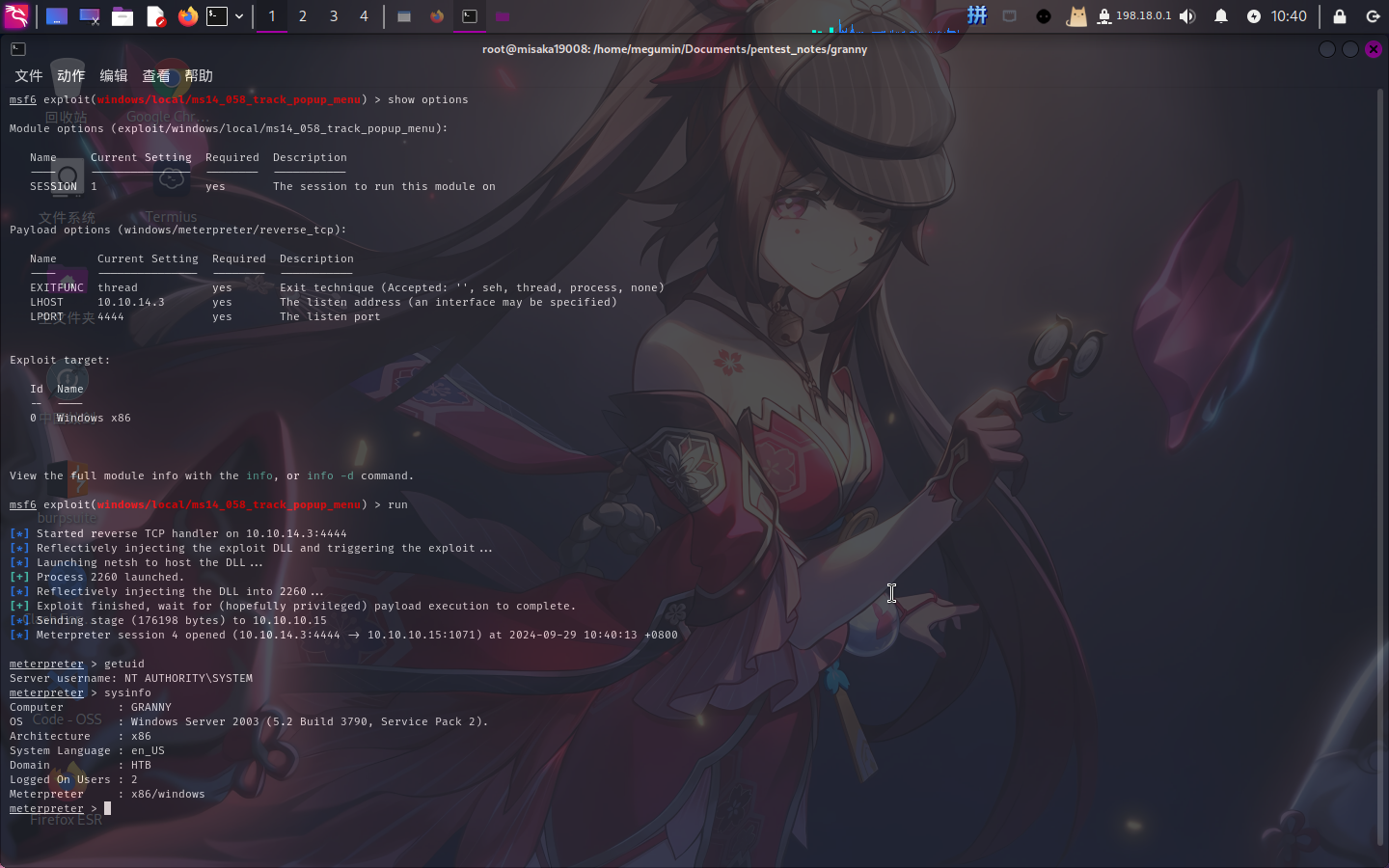Click the network interface tray icon

tap(1010, 16)
